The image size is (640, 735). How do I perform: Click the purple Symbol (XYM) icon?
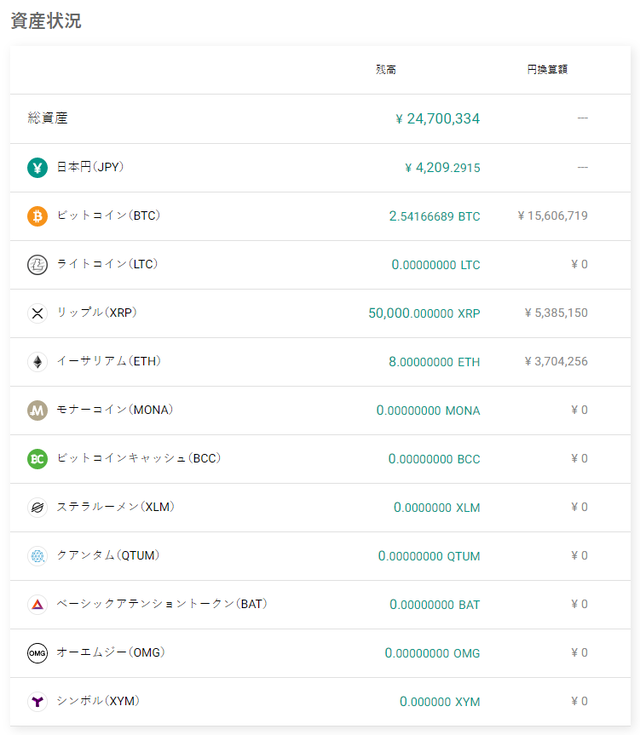coord(38,701)
